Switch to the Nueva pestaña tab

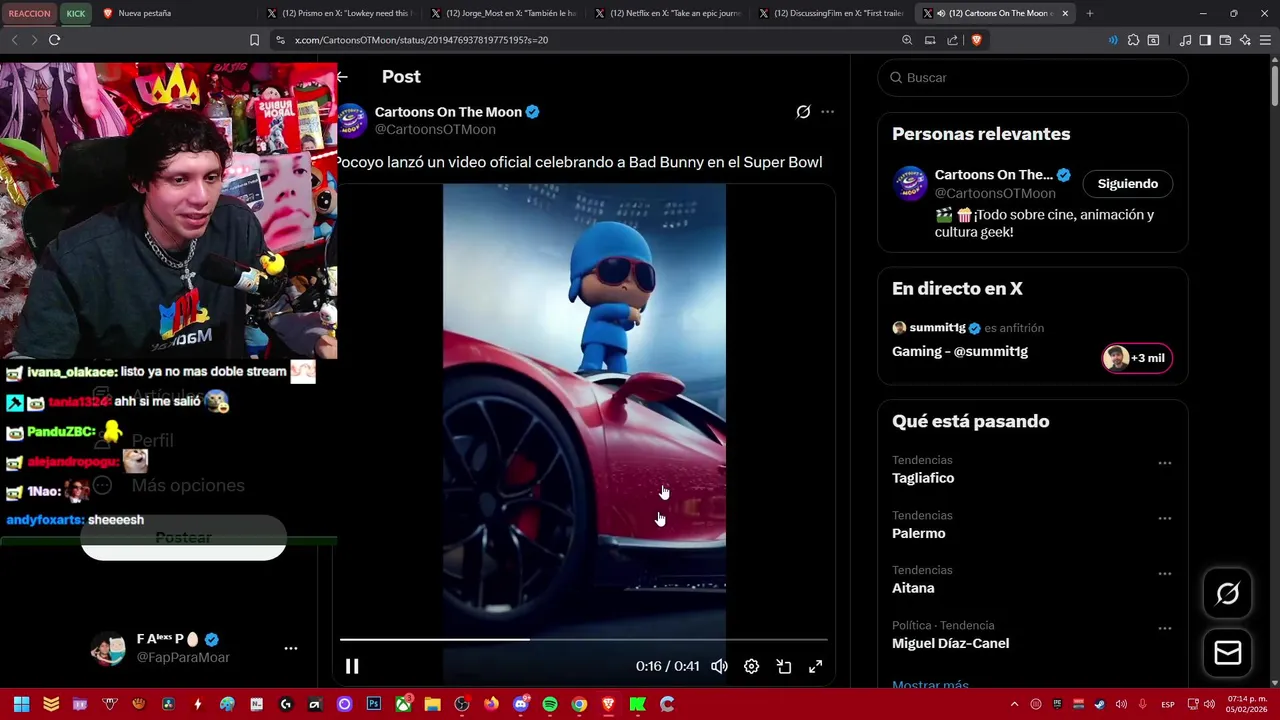(x=175, y=13)
